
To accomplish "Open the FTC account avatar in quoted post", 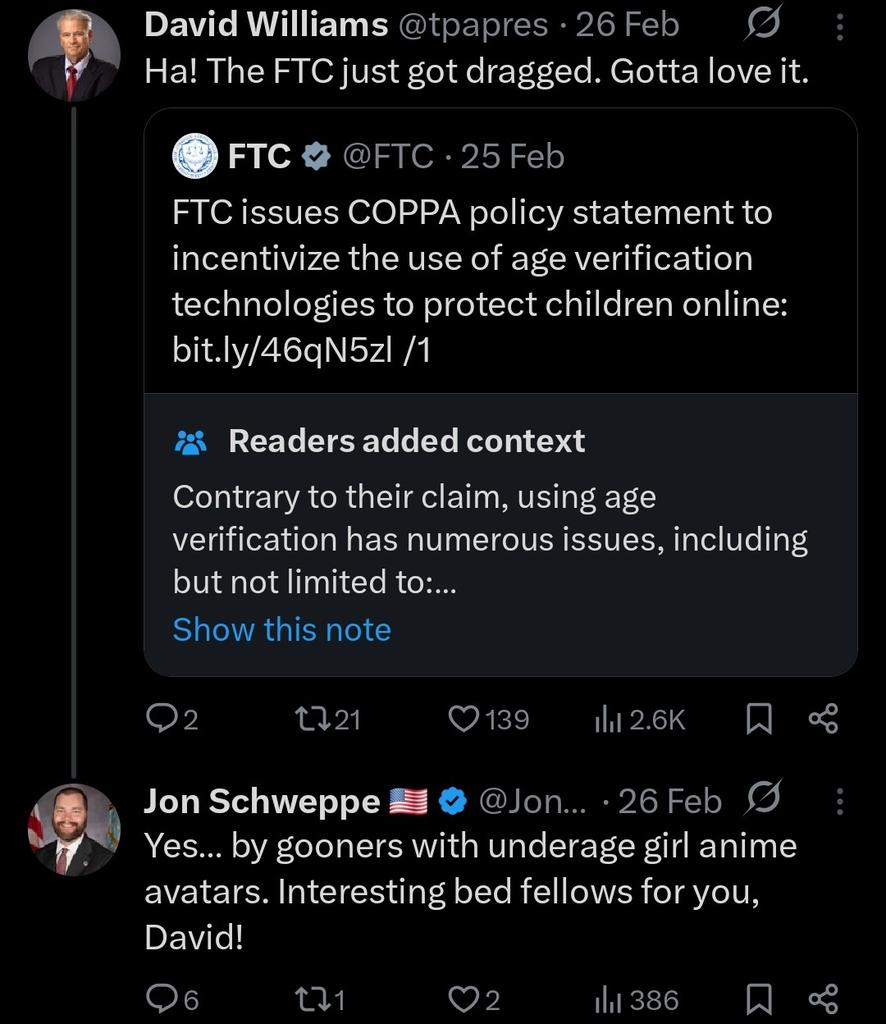I will coord(195,156).
